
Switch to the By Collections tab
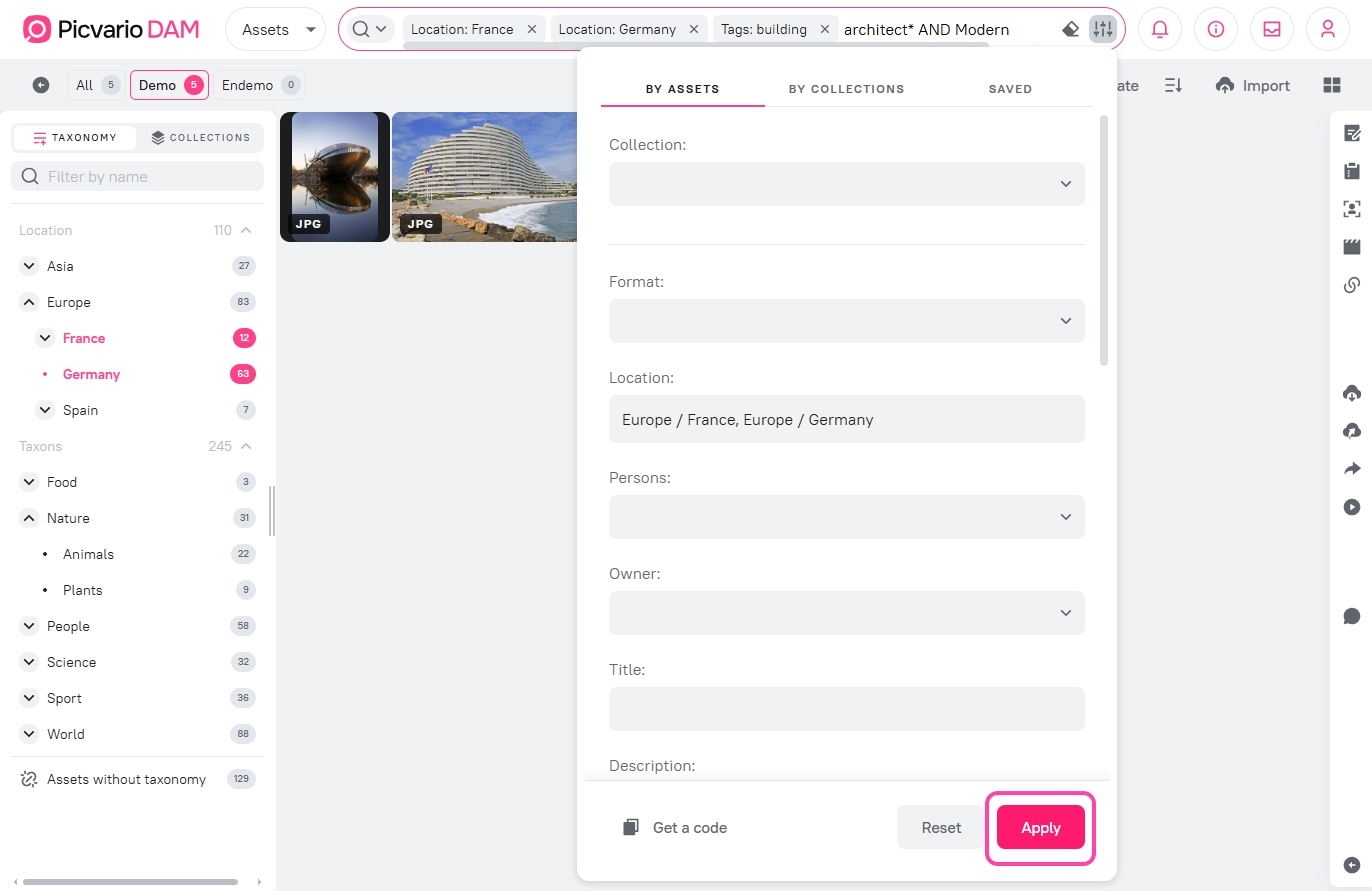click(847, 89)
